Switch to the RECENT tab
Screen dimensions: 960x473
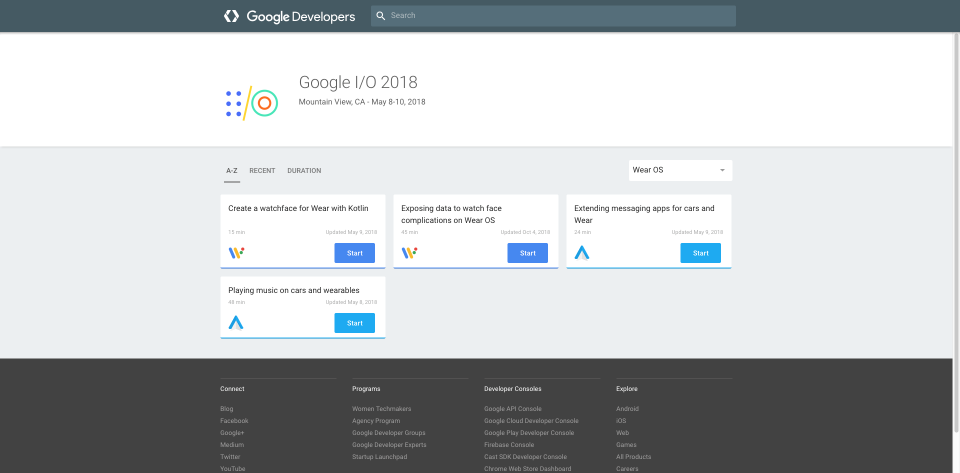click(x=262, y=171)
